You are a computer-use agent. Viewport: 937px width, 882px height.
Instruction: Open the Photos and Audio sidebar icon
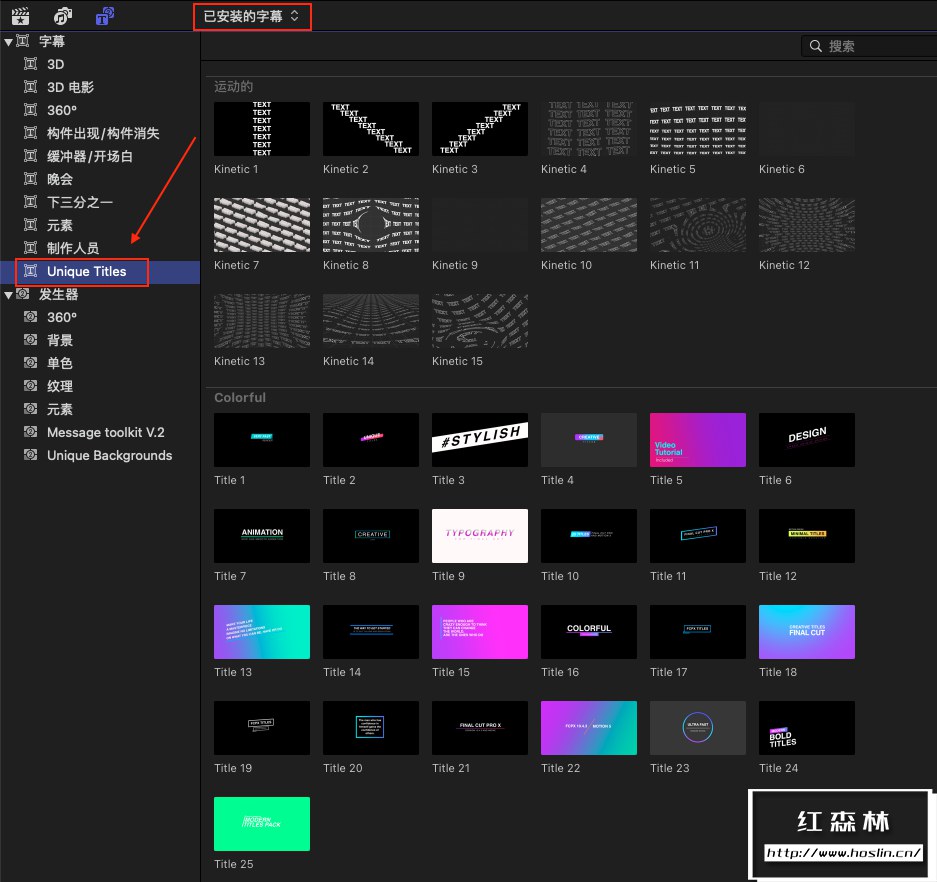pos(63,16)
